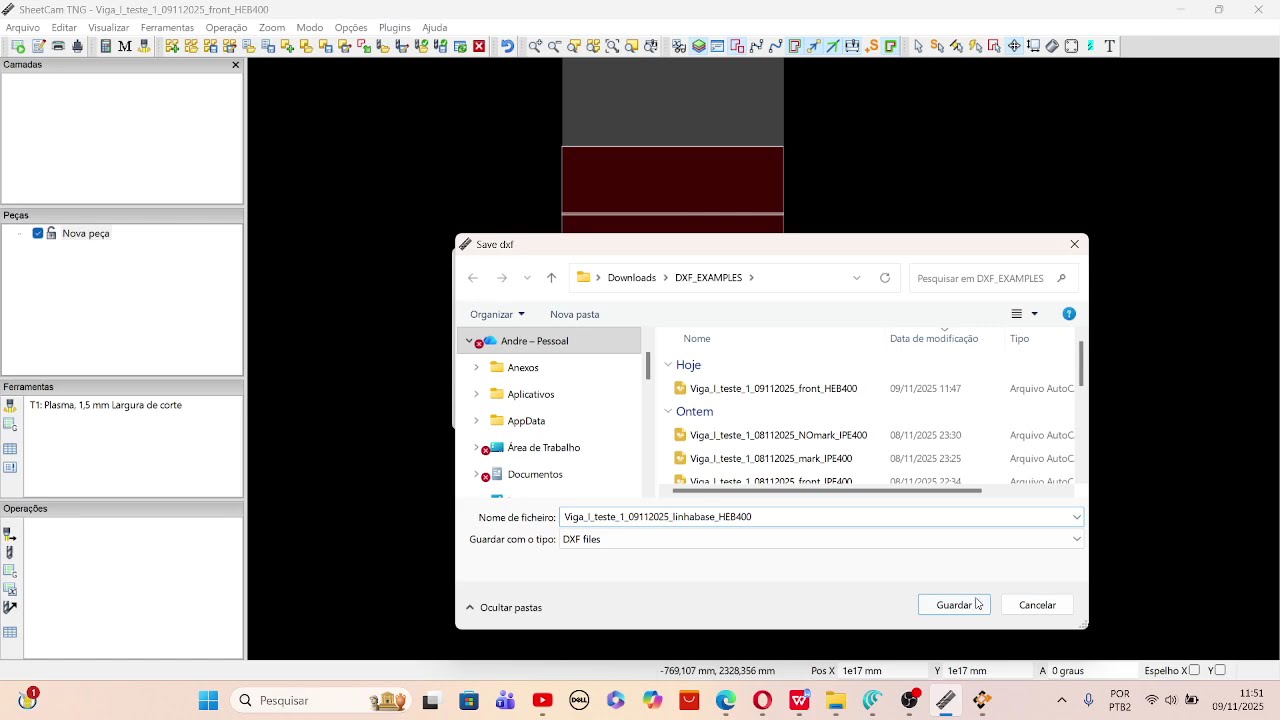Click the plasma cut operation icon in Operações
The height and width of the screenshot is (720, 1280).
pos(10,534)
